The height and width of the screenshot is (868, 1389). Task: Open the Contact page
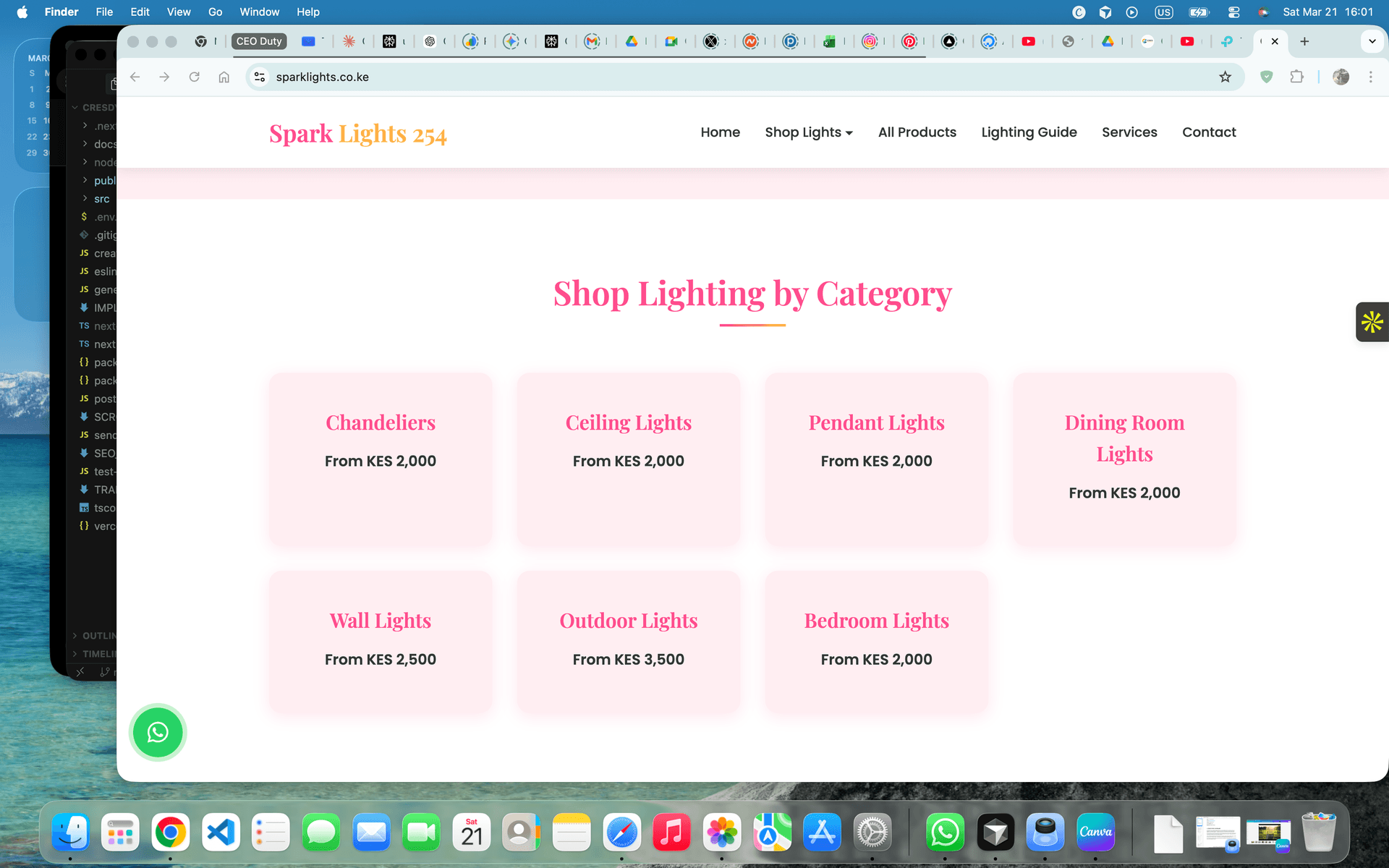pyautogui.click(x=1209, y=132)
